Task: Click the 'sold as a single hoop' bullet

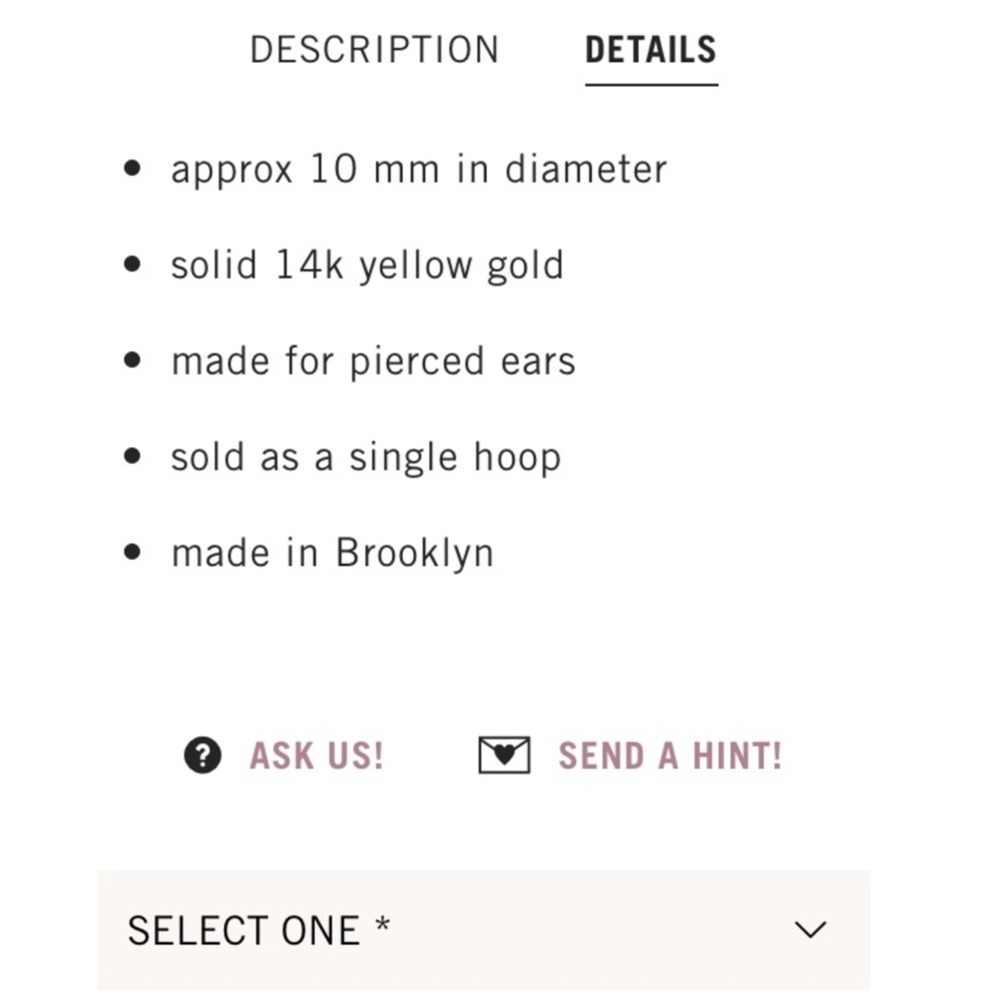Action: tap(131, 456)
